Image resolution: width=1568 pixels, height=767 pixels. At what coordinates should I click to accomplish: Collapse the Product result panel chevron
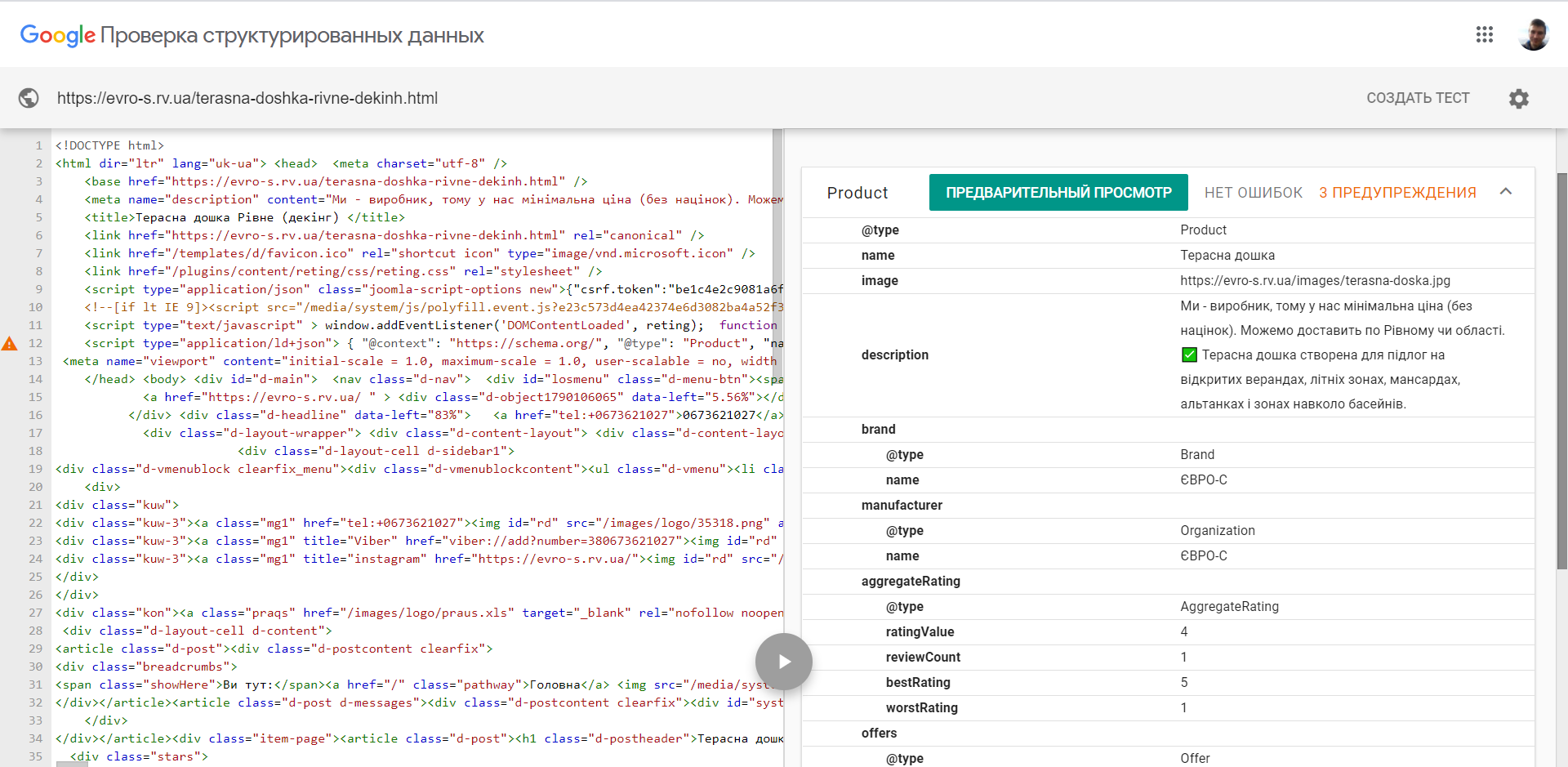[x=1506, y=192]
